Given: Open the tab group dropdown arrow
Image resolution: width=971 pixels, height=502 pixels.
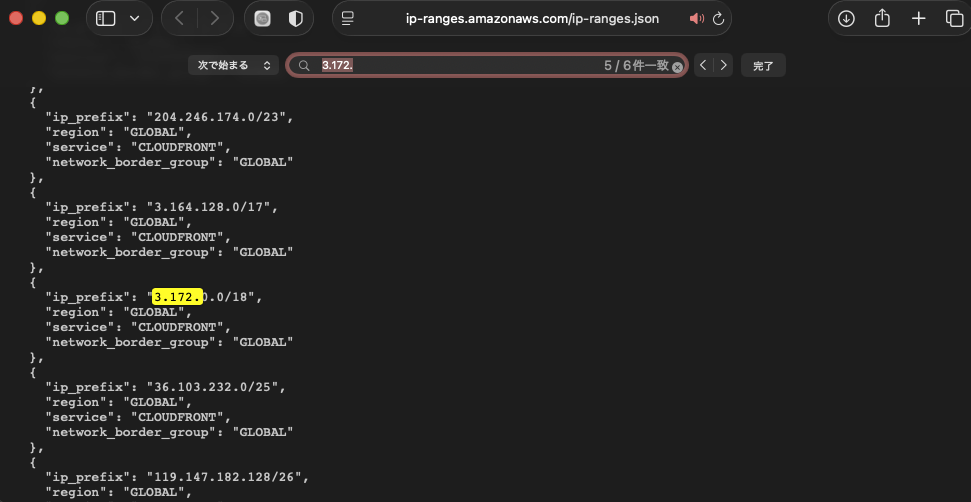Looking at the screenshot, I should click(134, 18).
